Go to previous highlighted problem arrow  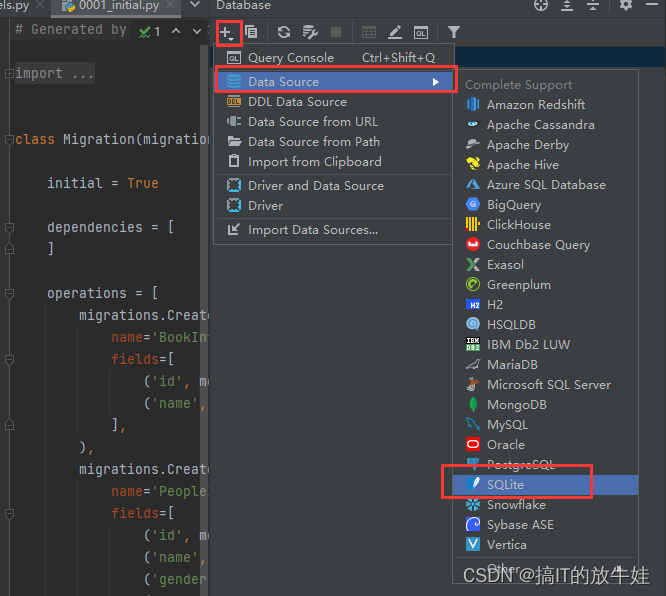coord(176,31)
